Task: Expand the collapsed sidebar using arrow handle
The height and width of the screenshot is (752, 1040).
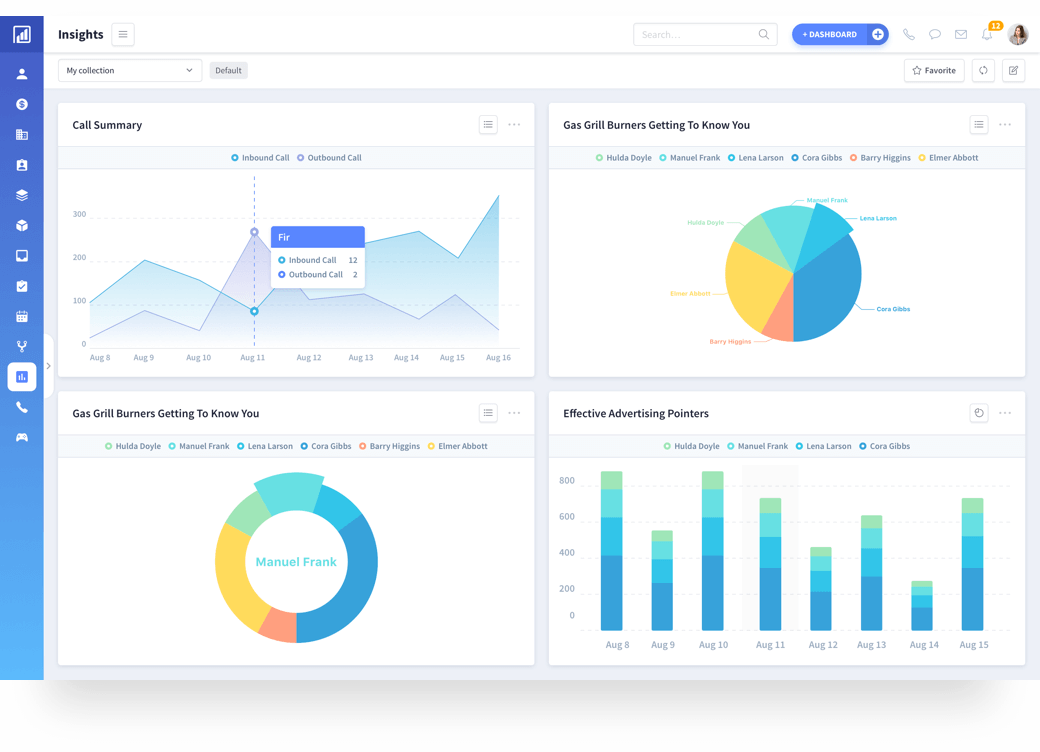Action: click(x=48, y=366)
